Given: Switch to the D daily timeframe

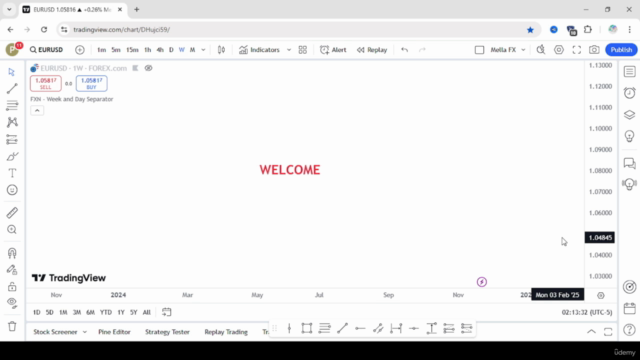Looking at the screenshot, I should pyautogui.click(x=171, y=50).
